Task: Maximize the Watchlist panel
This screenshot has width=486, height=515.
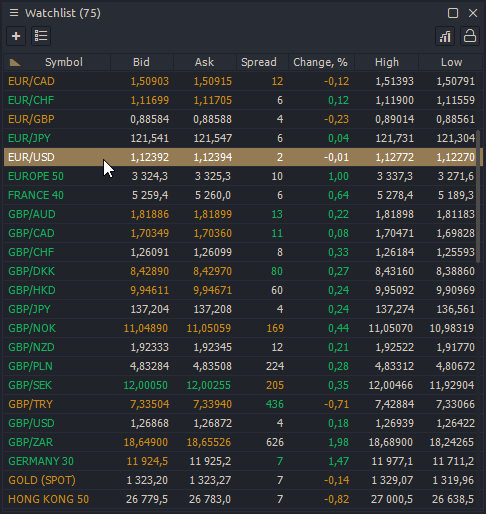Action: [453, 13]
